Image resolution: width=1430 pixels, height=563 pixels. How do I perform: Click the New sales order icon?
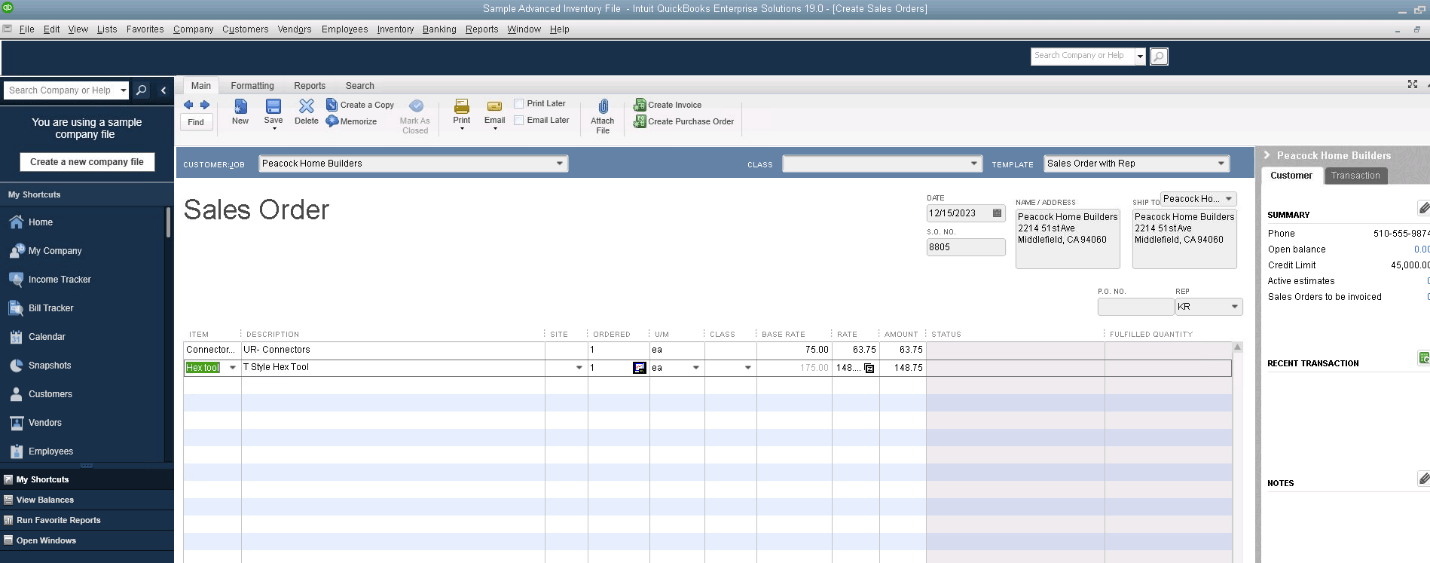coord(240,106)
